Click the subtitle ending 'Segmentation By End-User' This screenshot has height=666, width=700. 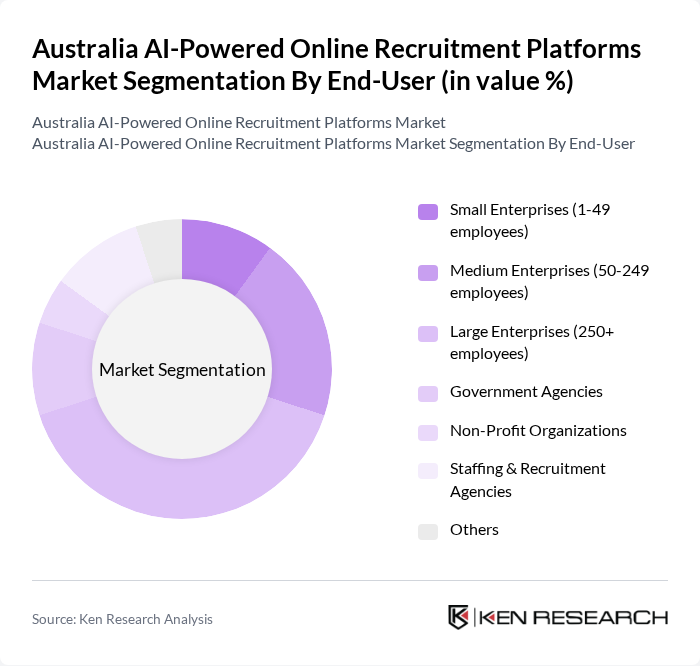coord(333,144)
